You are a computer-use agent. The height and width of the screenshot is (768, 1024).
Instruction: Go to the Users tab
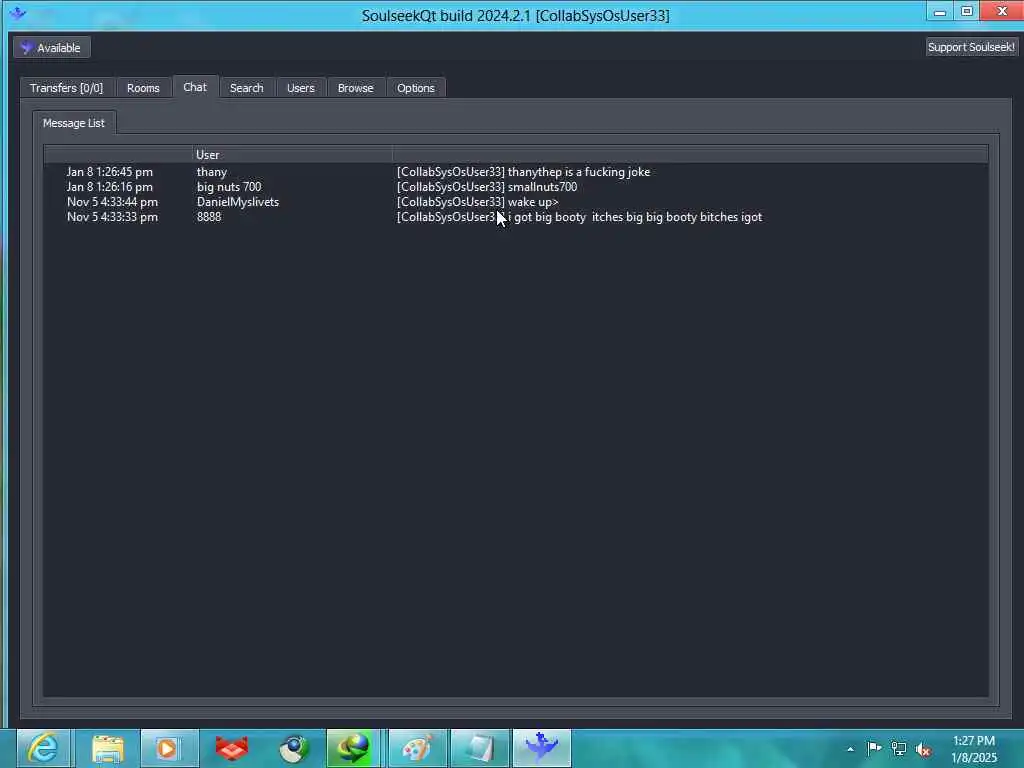click(300, 88)
